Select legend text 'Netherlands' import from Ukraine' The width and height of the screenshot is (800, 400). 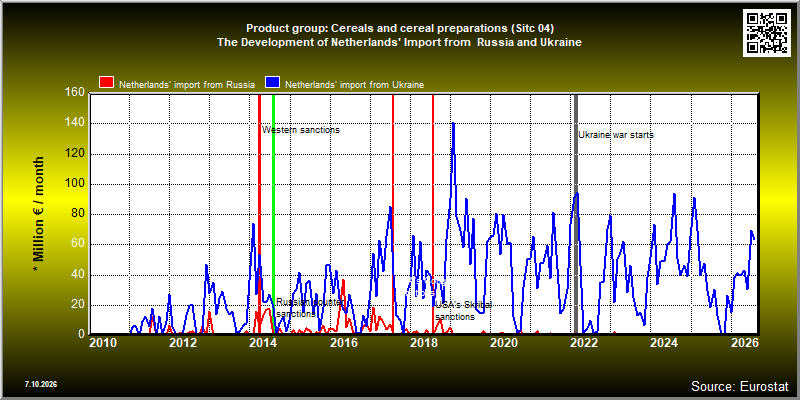pyautogui.click(x=355, y=85)
